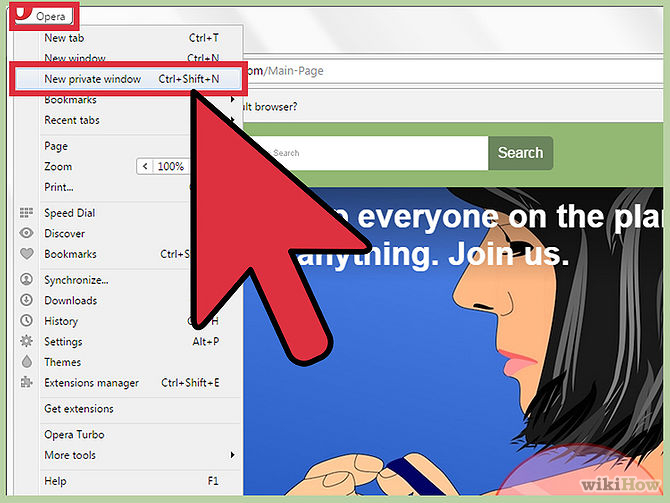Viewport: 670px width, 503px height.
Task: Click the Synchronize account icon
Action: coord(26,280)
